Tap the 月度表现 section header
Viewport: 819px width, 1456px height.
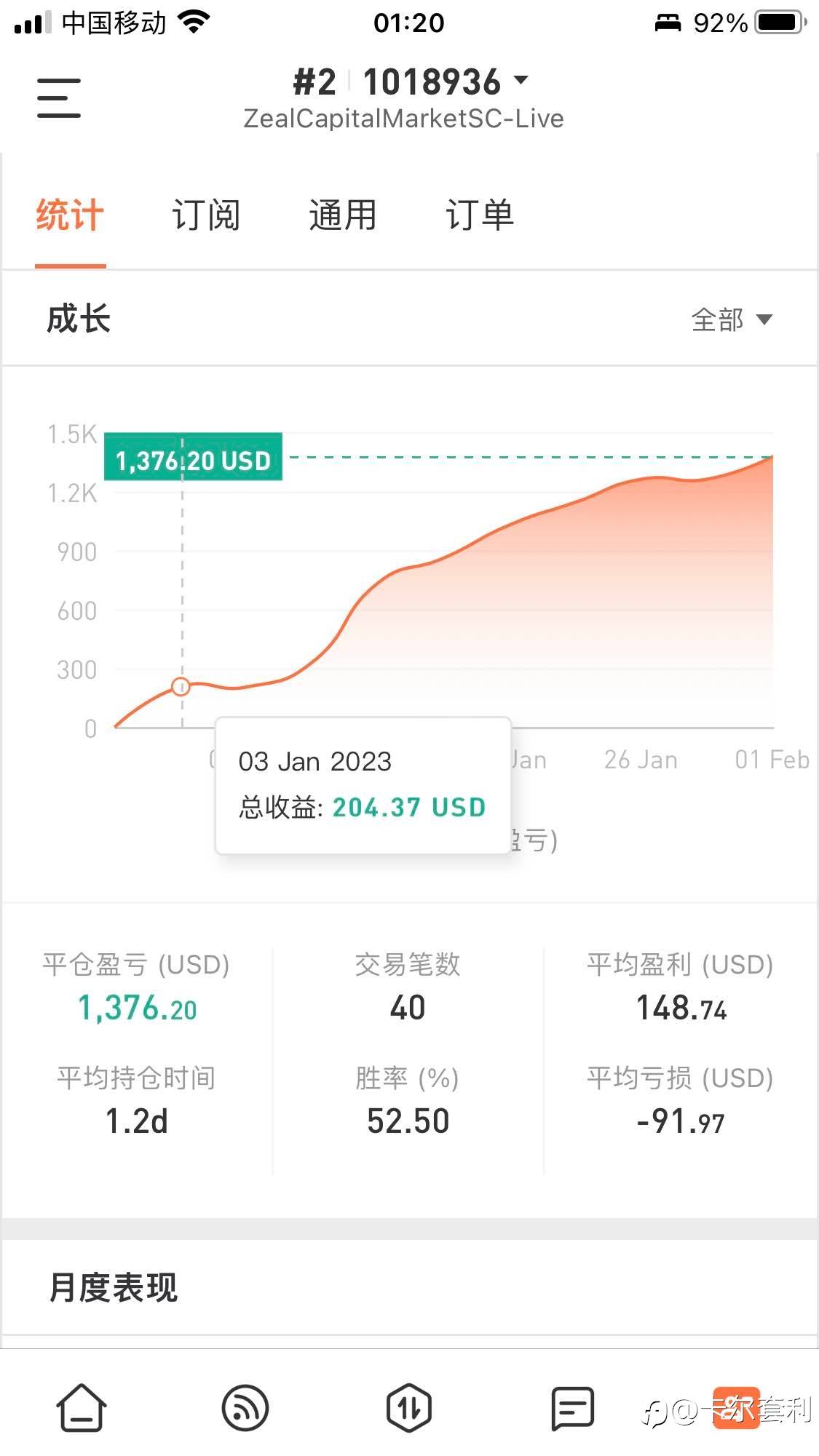[114, 1287]
